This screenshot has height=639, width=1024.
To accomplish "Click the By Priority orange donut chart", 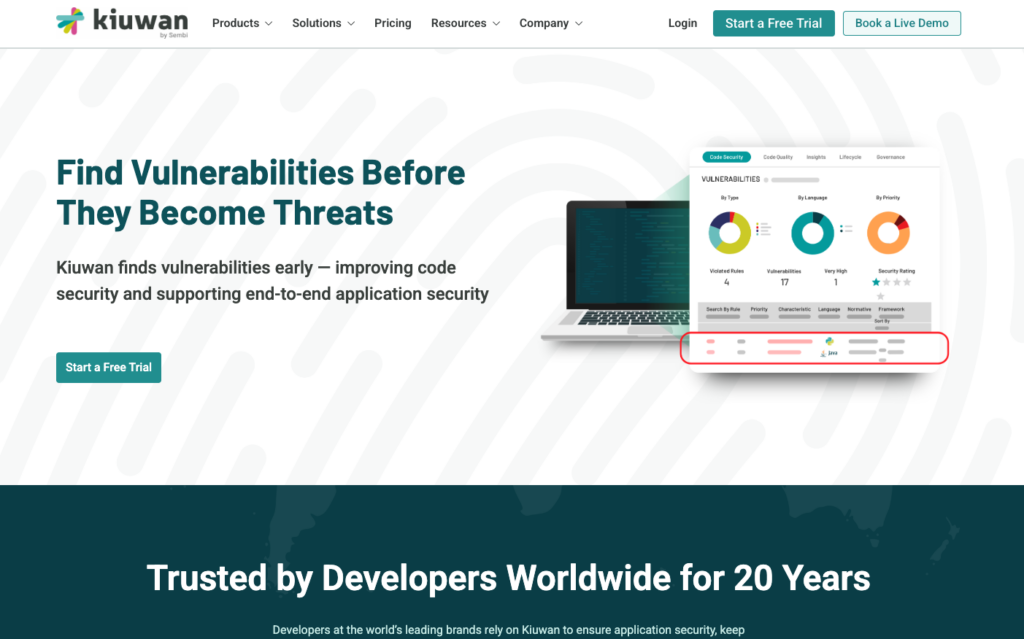I will (888, 233).
